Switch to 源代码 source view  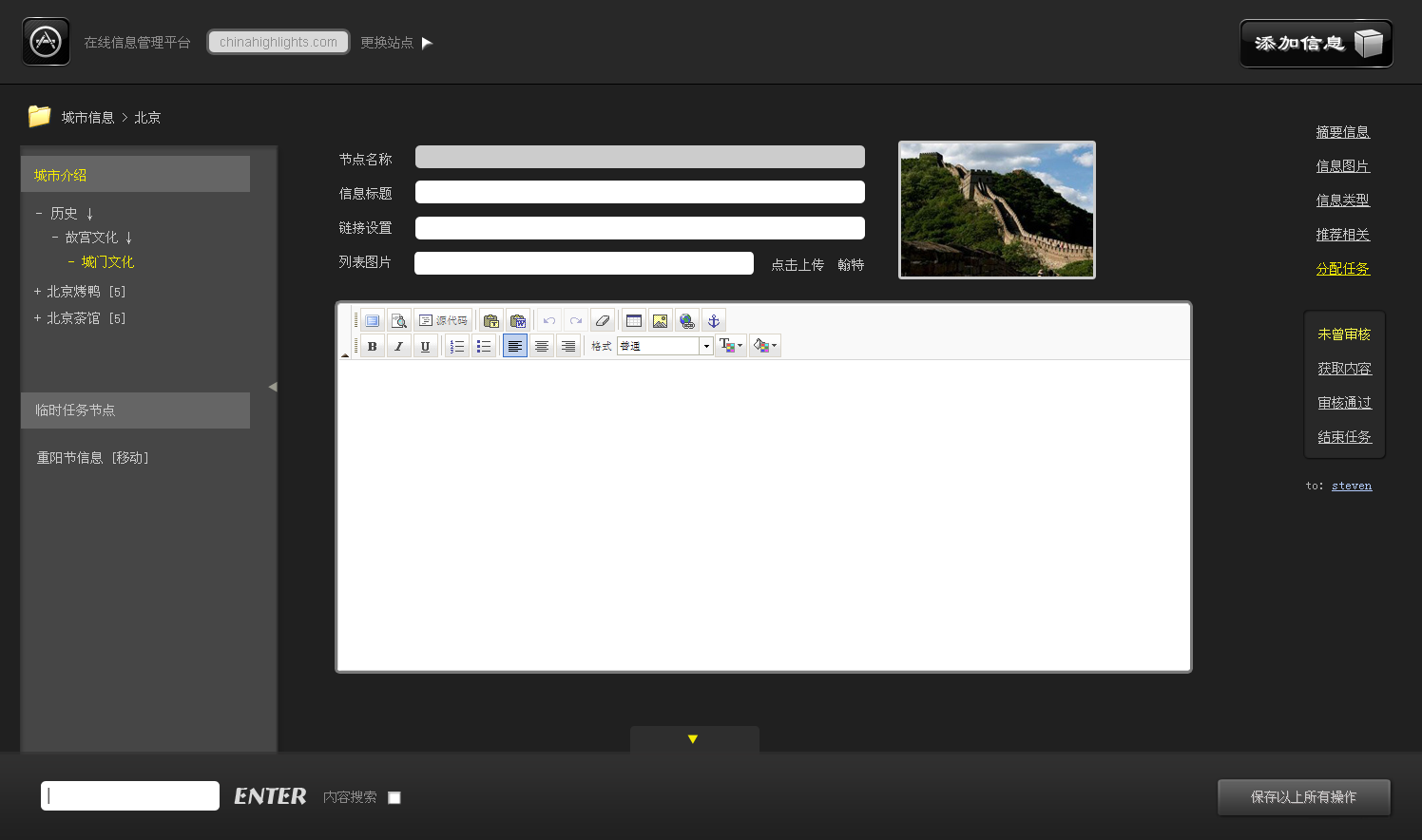click(443, 321)
